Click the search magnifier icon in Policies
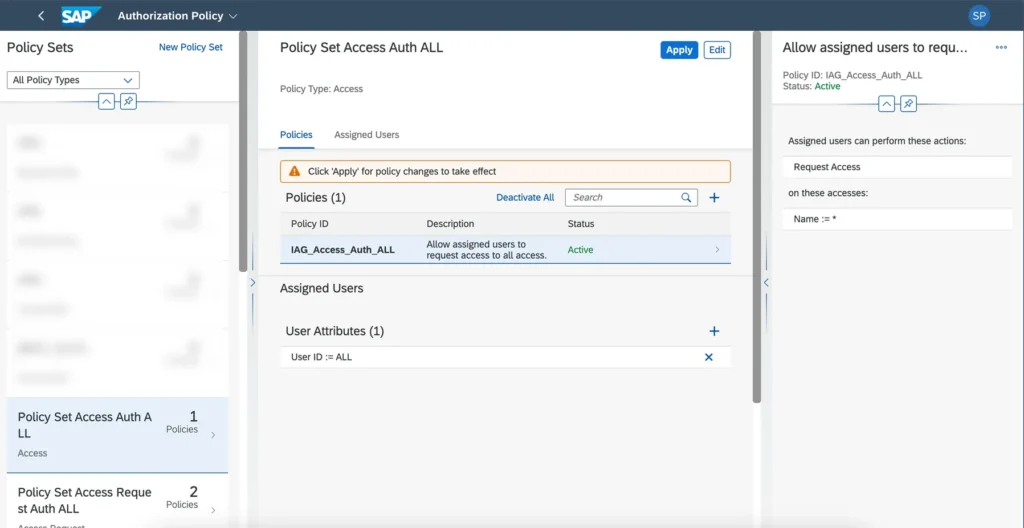 coord(687,198)
